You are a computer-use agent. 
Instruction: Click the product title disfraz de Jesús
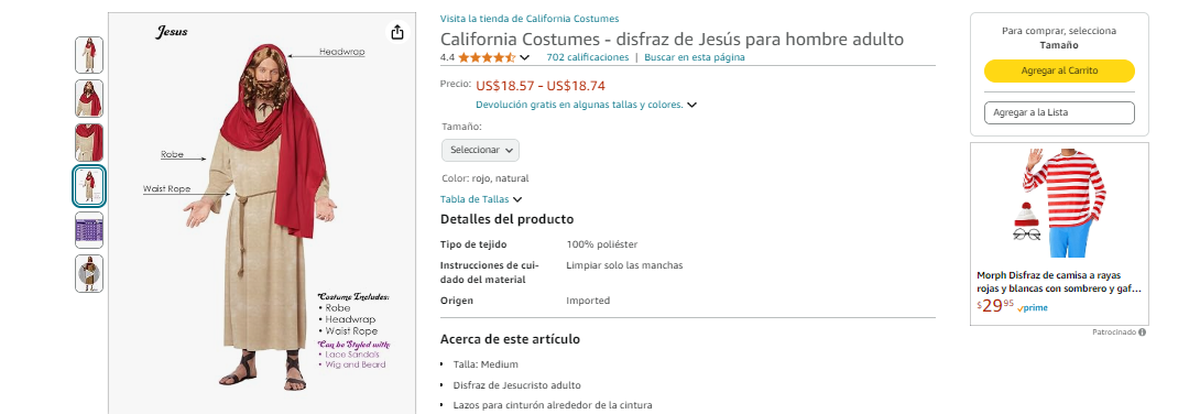point(672,39)
